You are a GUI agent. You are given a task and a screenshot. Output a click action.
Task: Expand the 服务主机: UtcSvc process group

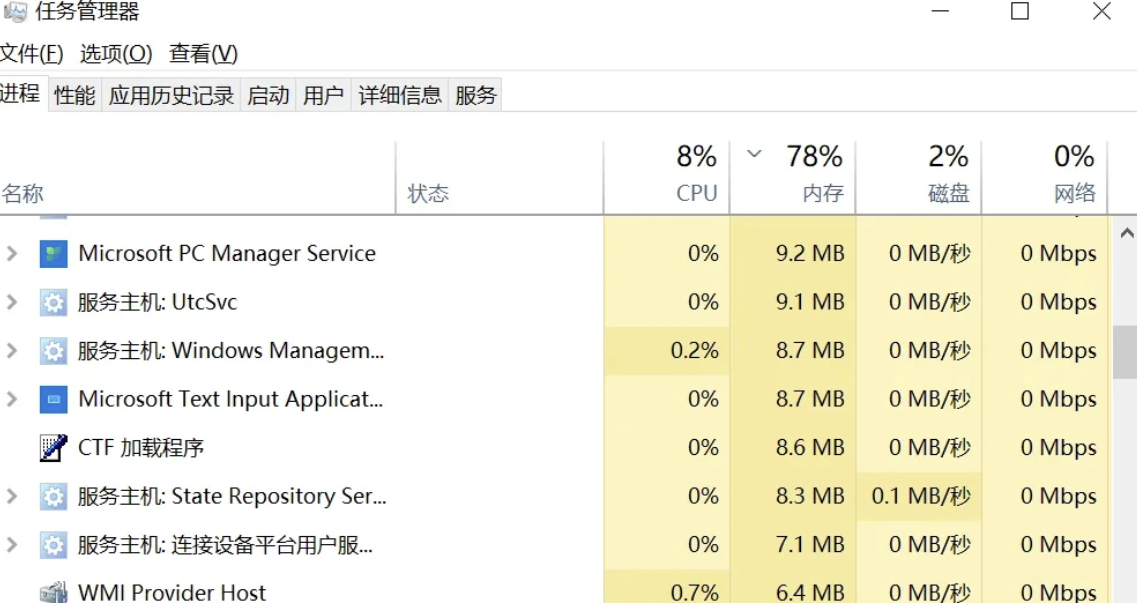coord(12,302)
